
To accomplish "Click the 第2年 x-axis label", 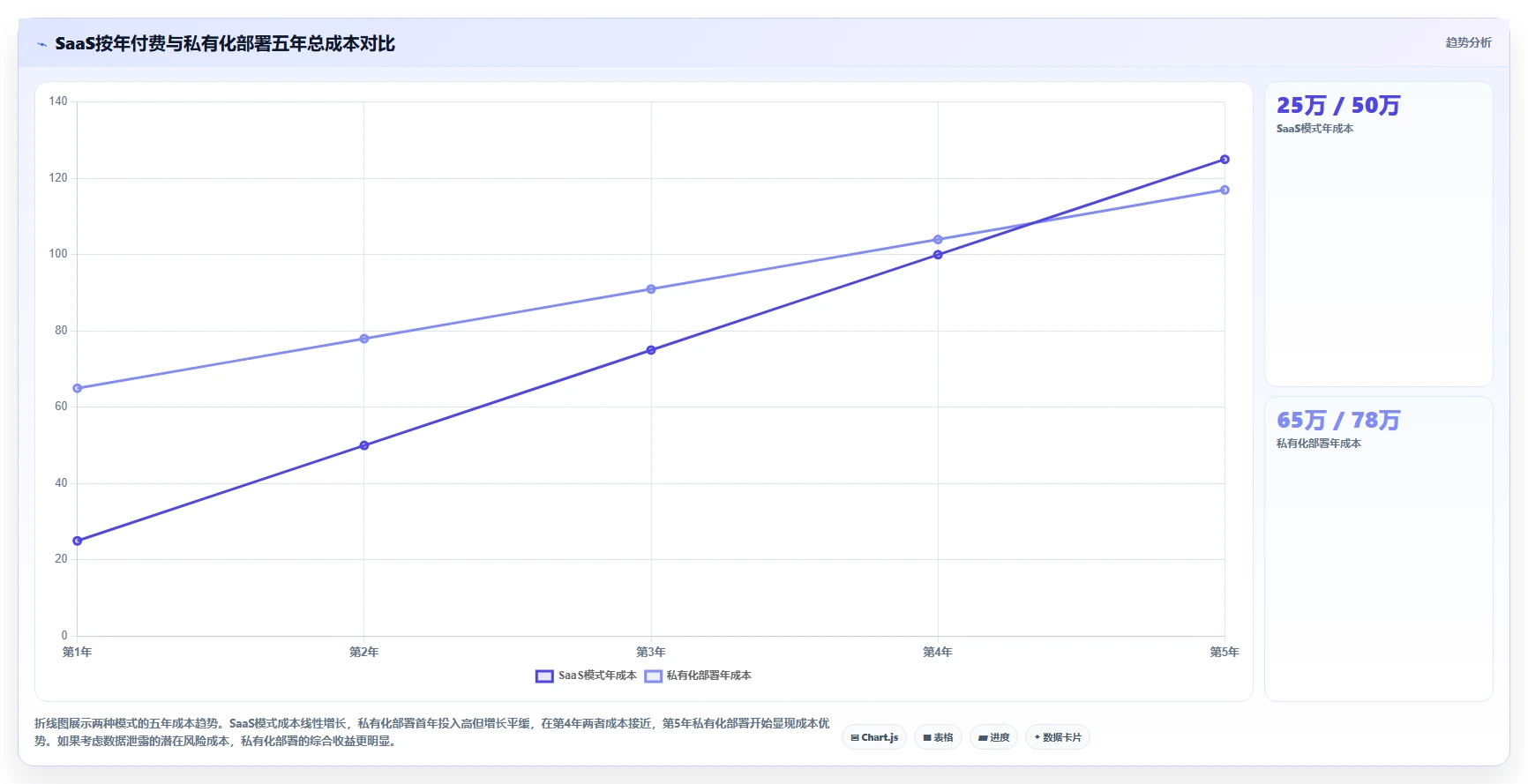I will click(364, 653).
